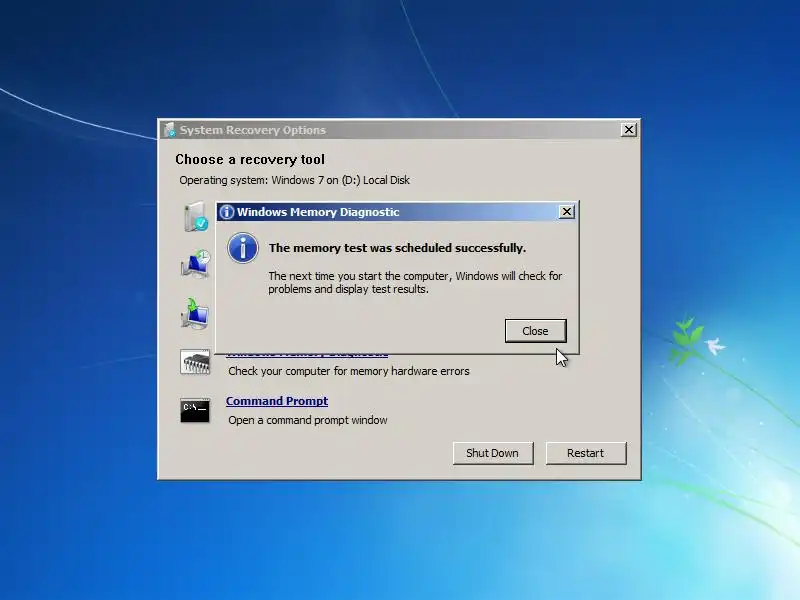Click the System Recovery Options title bar icon
This screenshot has width=800, height=600.
click(x=170, y=130)
